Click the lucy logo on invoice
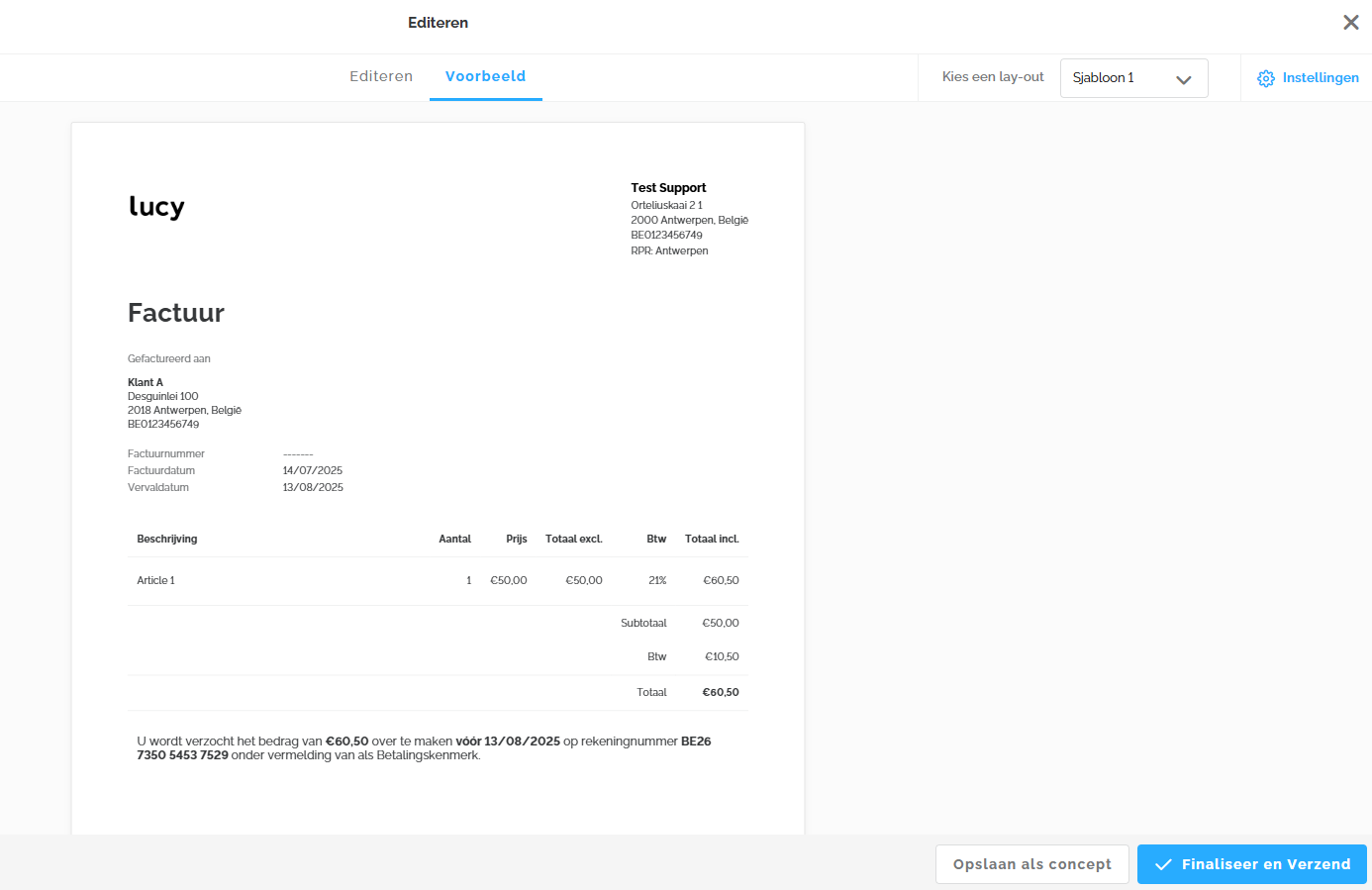This screenshot has height=890, width=1372. (x=156, y=206)
